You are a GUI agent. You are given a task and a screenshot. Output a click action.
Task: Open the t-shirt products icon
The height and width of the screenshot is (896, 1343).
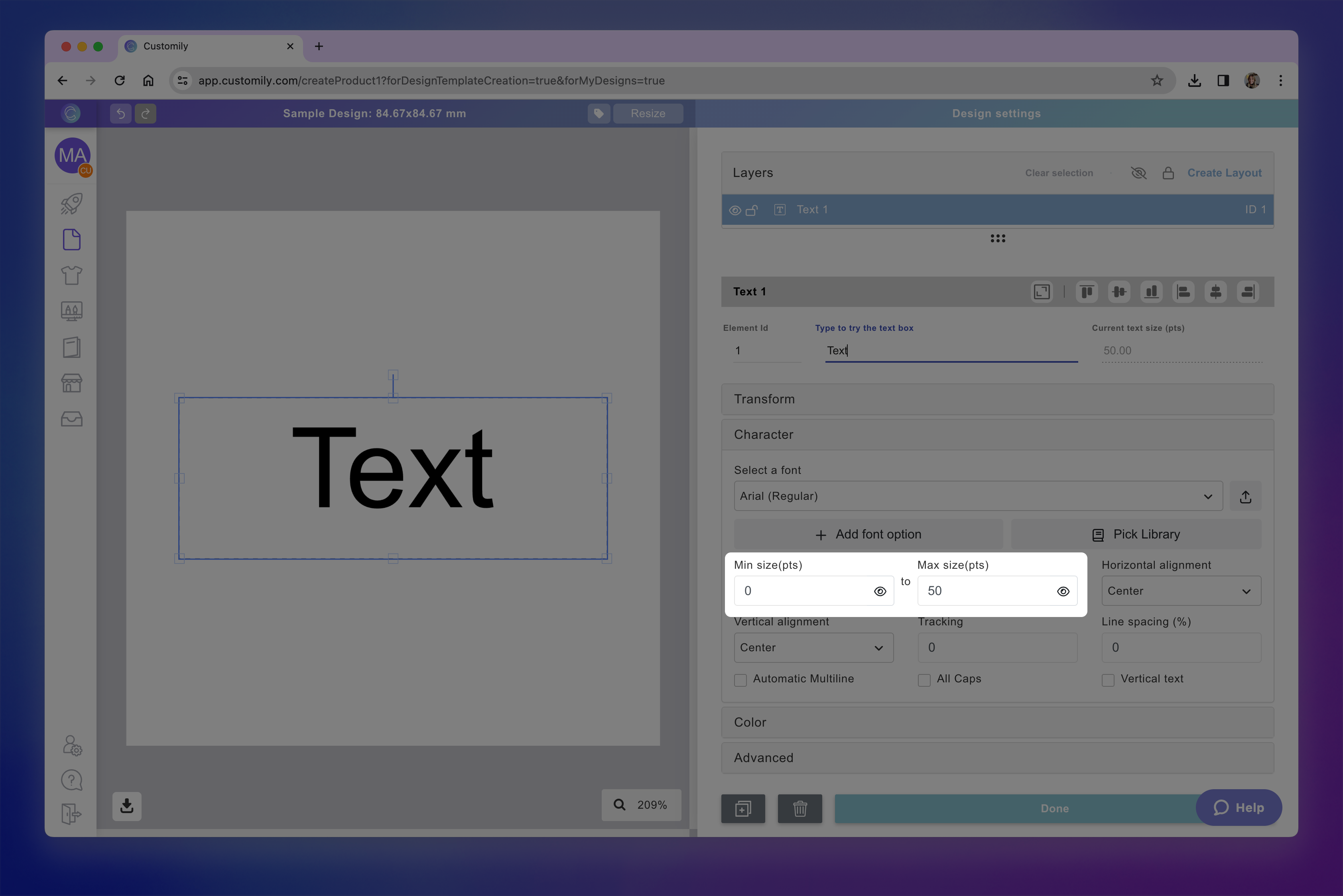pos(71,275)
